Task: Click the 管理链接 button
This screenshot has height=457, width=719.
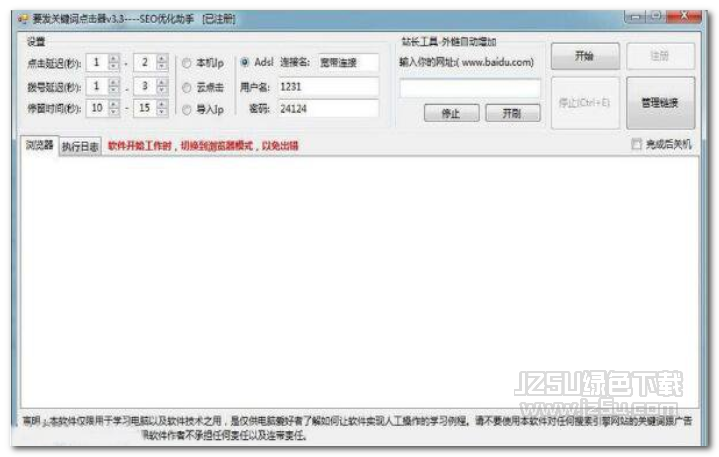Action: [660, 102]
